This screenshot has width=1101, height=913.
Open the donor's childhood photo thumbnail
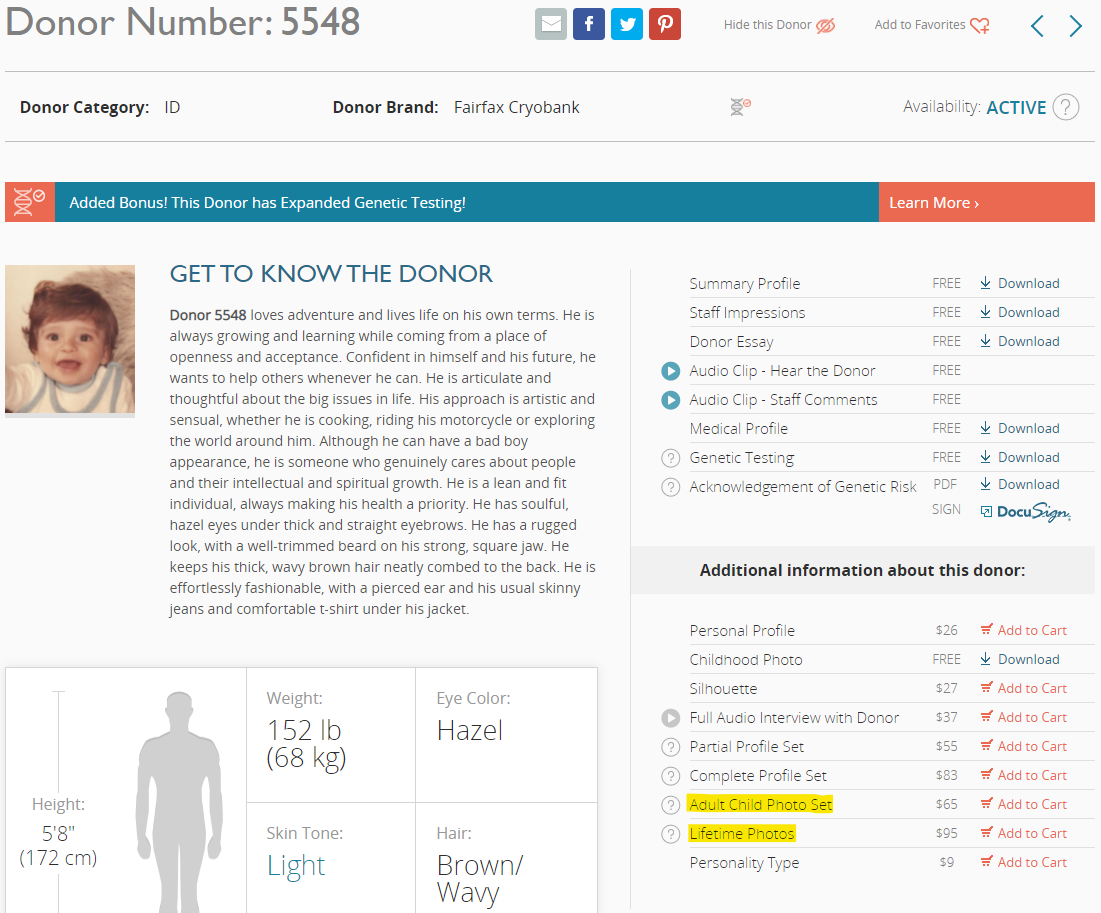coord(70,340)
